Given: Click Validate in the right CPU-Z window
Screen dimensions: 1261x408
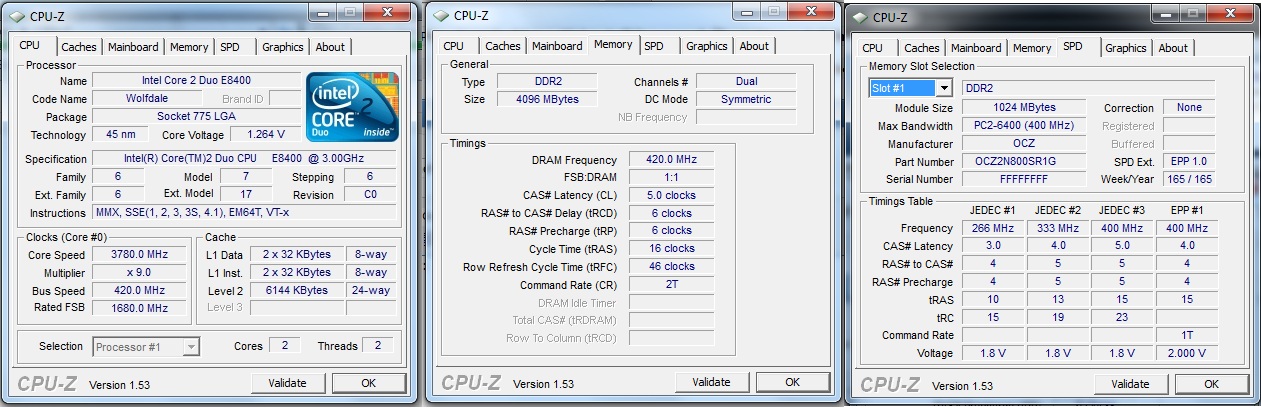Looking at the screenshot, I should pyautogui.click(x=1131, y=384).
